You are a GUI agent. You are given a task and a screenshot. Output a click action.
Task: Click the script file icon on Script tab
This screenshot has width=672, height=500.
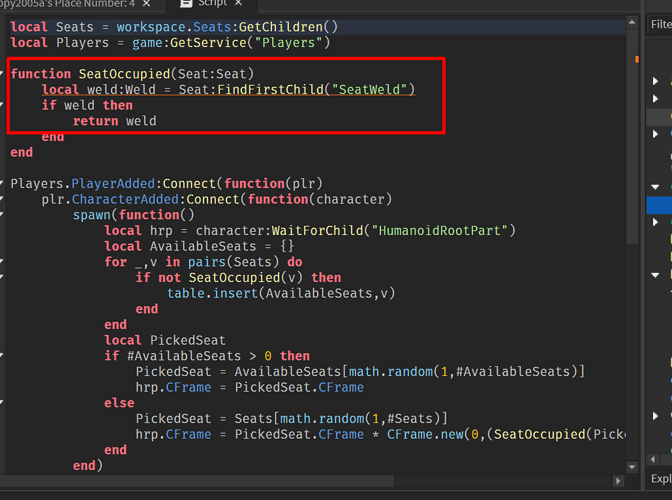click(x=186, y=3)
